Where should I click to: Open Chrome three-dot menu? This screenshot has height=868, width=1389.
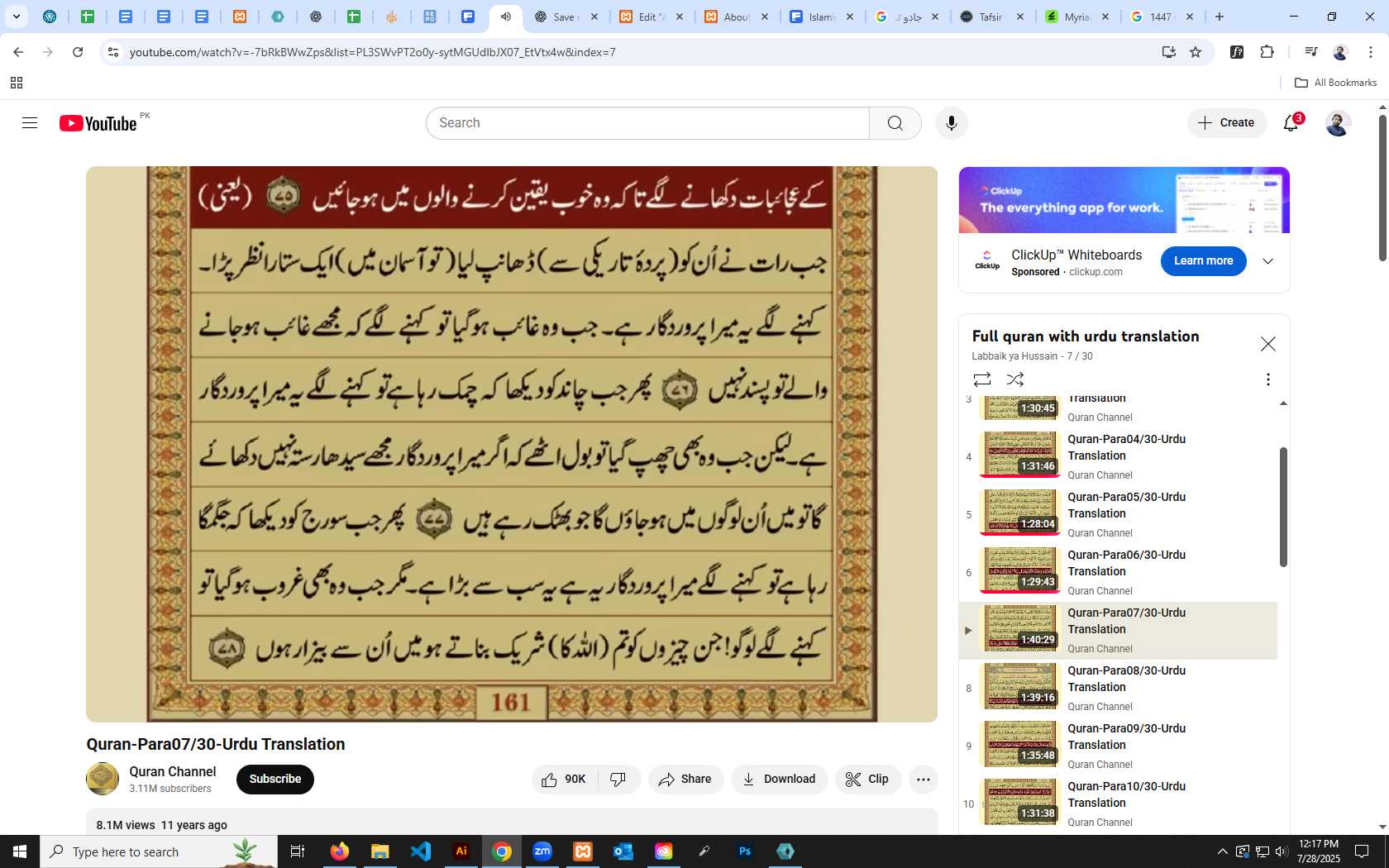click(1371, 52)
